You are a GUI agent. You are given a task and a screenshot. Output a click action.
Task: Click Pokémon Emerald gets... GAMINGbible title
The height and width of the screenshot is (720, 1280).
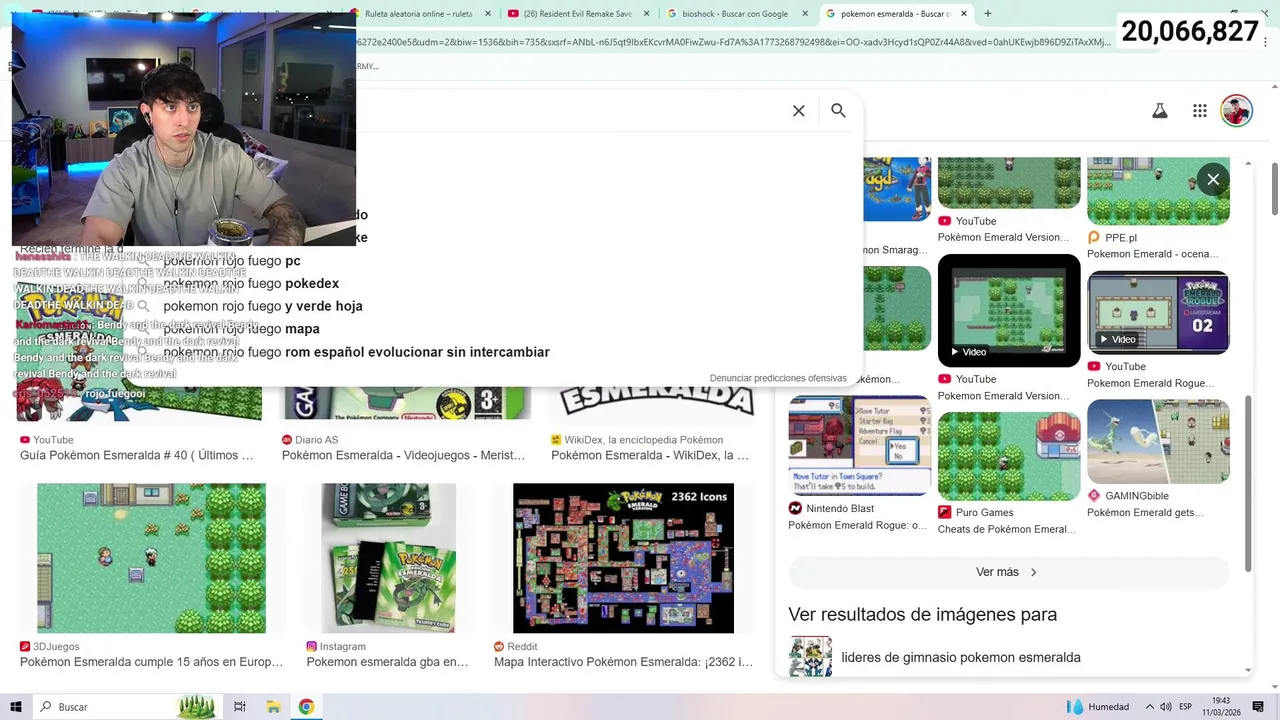pyautogui.click(x=1145, y=513)
